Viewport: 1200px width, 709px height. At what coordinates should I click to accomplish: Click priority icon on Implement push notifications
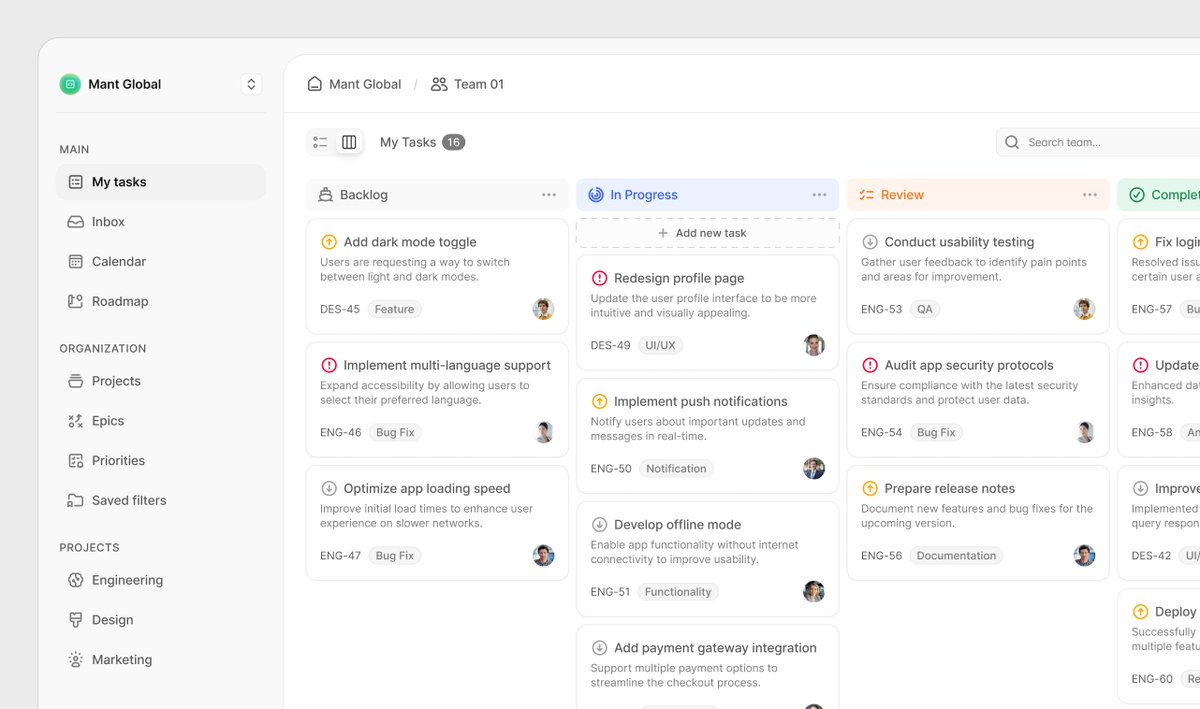[599, 401]
